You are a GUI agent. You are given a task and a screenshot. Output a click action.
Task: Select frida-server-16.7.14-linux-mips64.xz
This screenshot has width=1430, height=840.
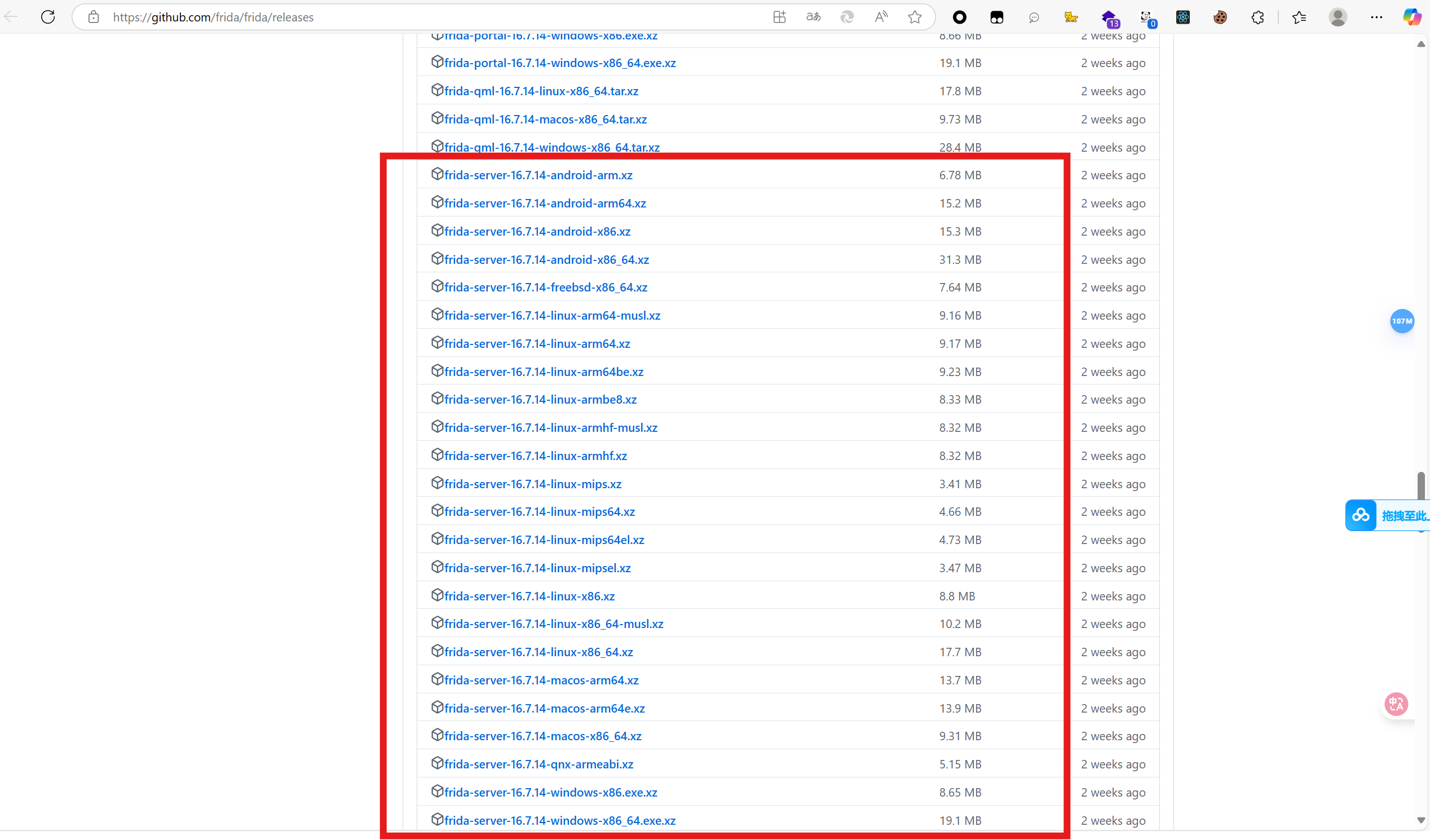tap(540, 511)
